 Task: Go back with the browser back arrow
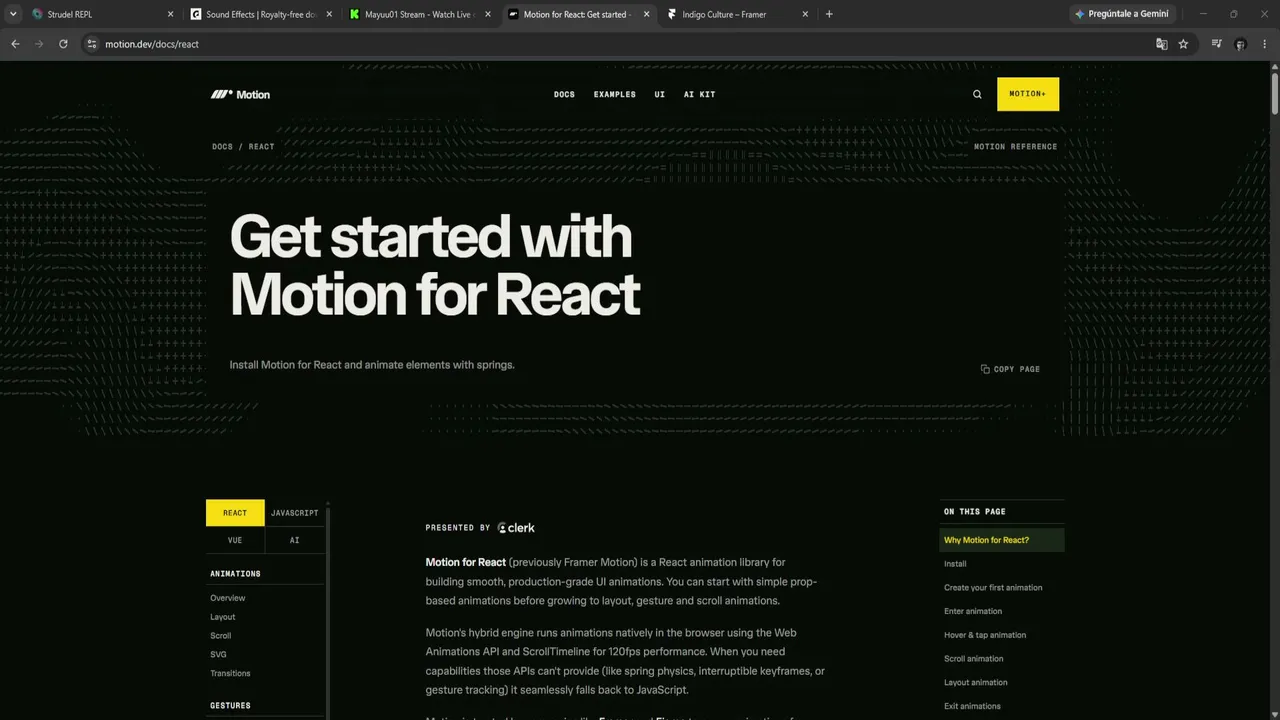15,44
